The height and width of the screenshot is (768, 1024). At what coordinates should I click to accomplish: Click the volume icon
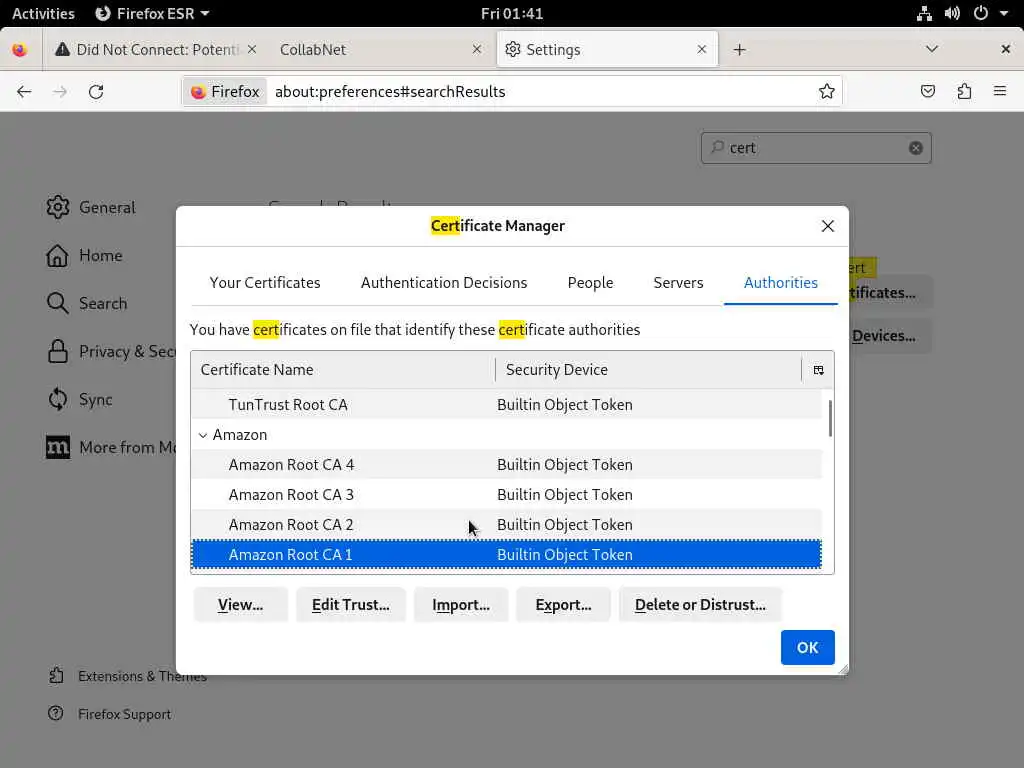952,13
